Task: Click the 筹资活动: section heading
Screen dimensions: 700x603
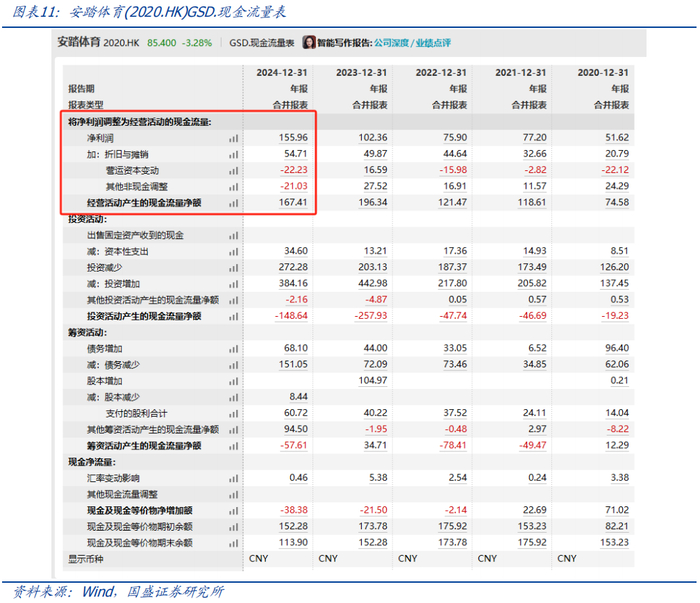Action: click(x=87, y=333)
